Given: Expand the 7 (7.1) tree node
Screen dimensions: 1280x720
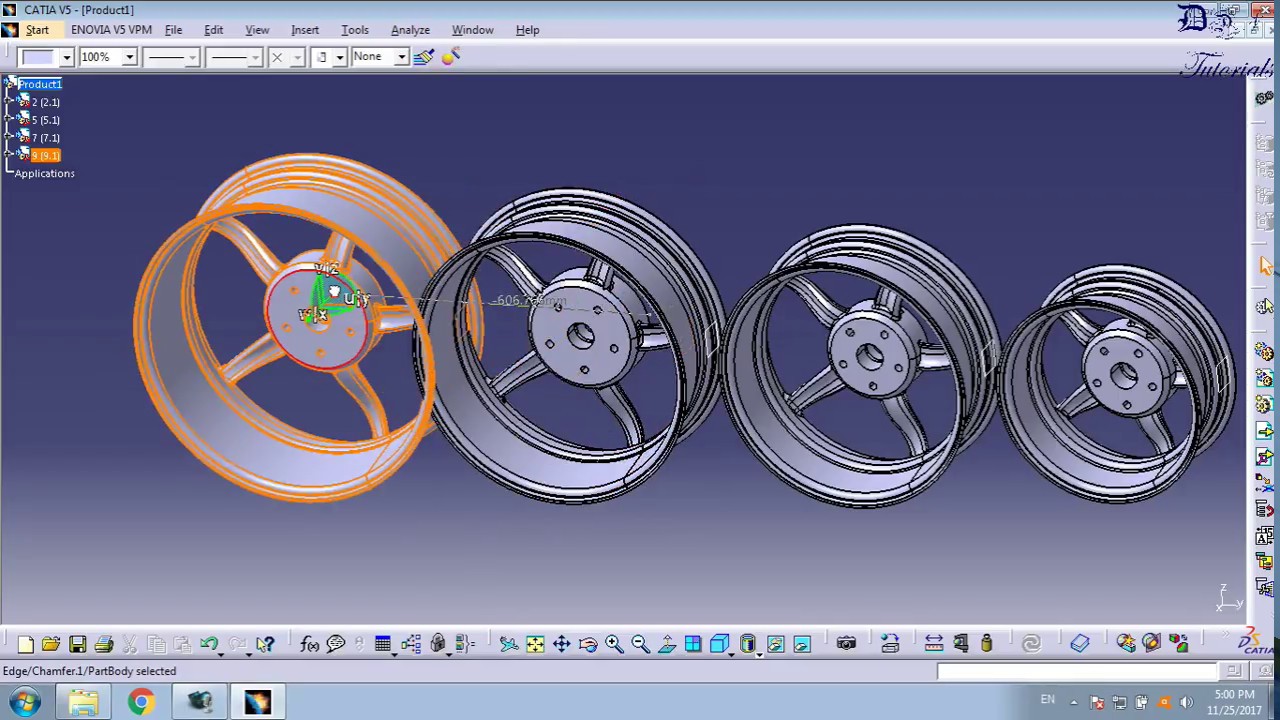Looking at the screenshot, I should (x=9, y=138).
